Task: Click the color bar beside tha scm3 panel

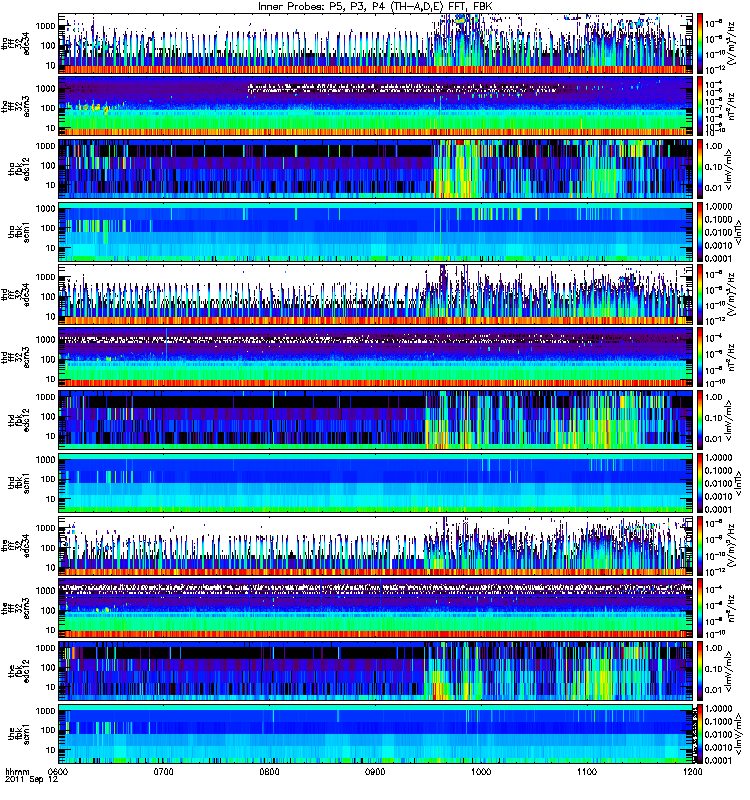Action: (700, 106)
